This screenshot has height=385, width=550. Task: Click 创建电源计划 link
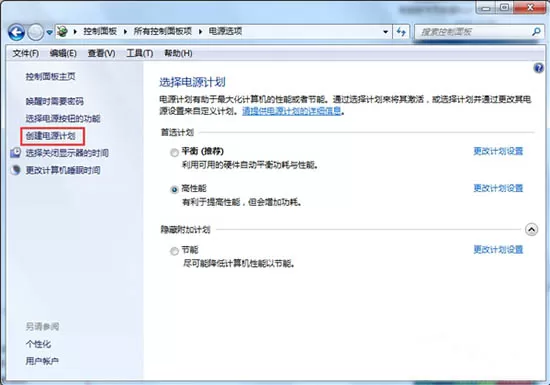[x=51, y=136]
